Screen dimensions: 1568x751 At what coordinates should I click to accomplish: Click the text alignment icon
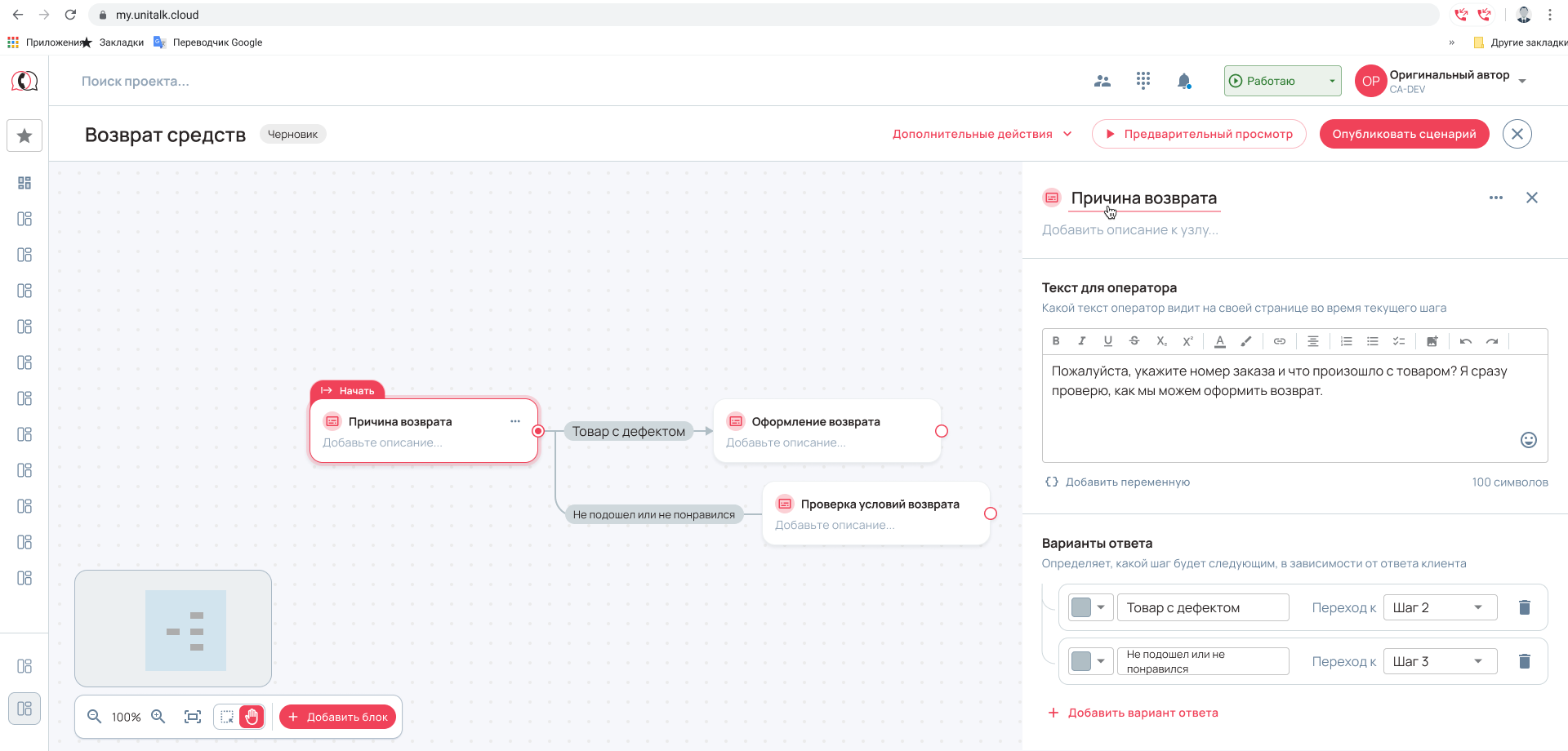tap(1313, 341)
